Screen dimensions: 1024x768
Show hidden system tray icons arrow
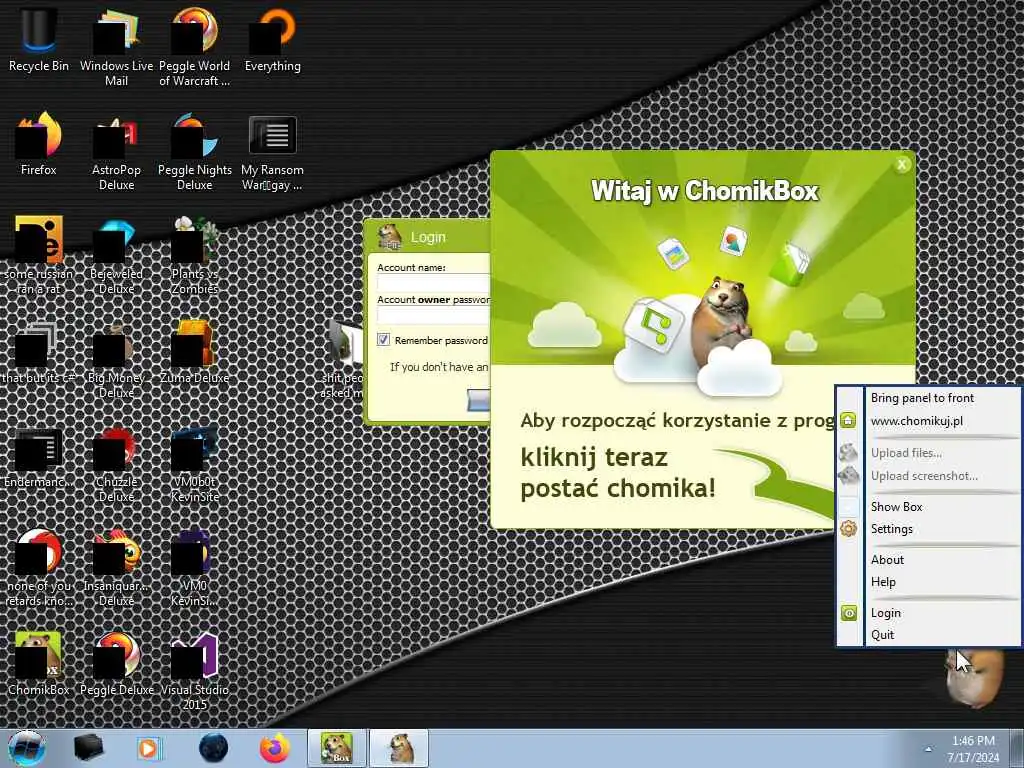(928, 749)
